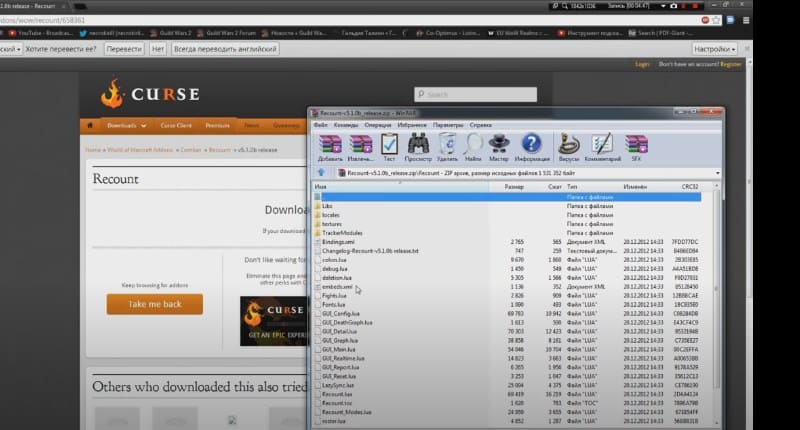Click the Удалить (Delete) recycle bin icon

tap(447, 146)
